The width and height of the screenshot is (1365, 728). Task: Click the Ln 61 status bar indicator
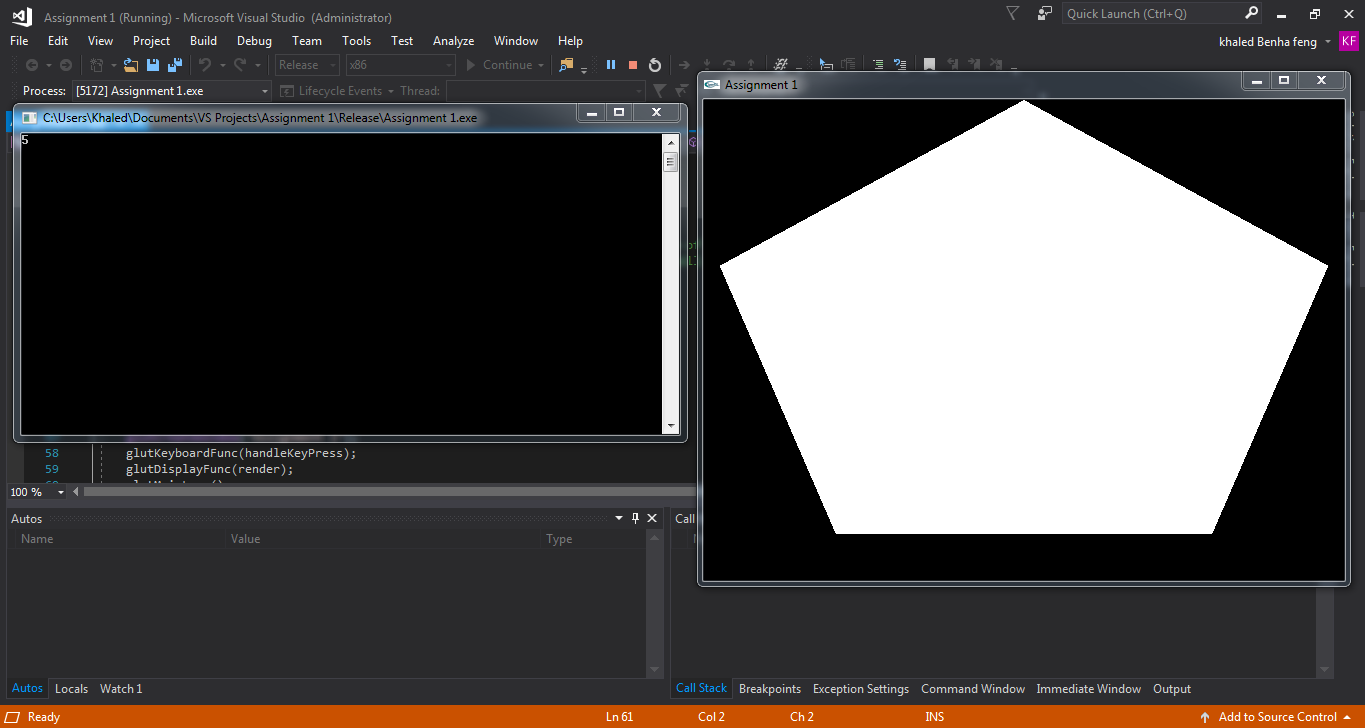[619, 717]
